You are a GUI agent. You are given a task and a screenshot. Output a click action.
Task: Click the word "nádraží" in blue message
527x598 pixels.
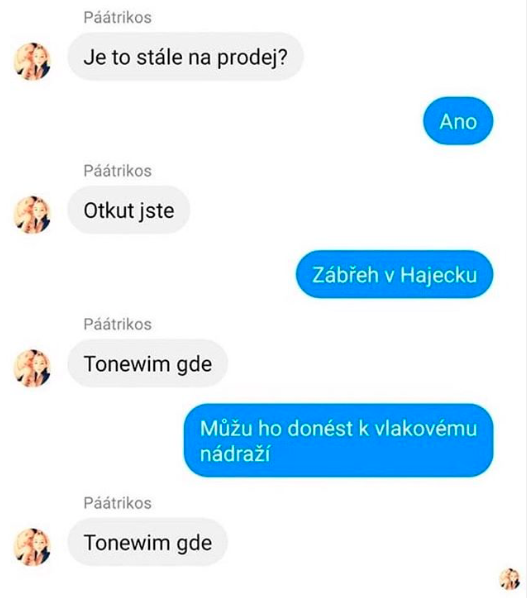[235, 454]
